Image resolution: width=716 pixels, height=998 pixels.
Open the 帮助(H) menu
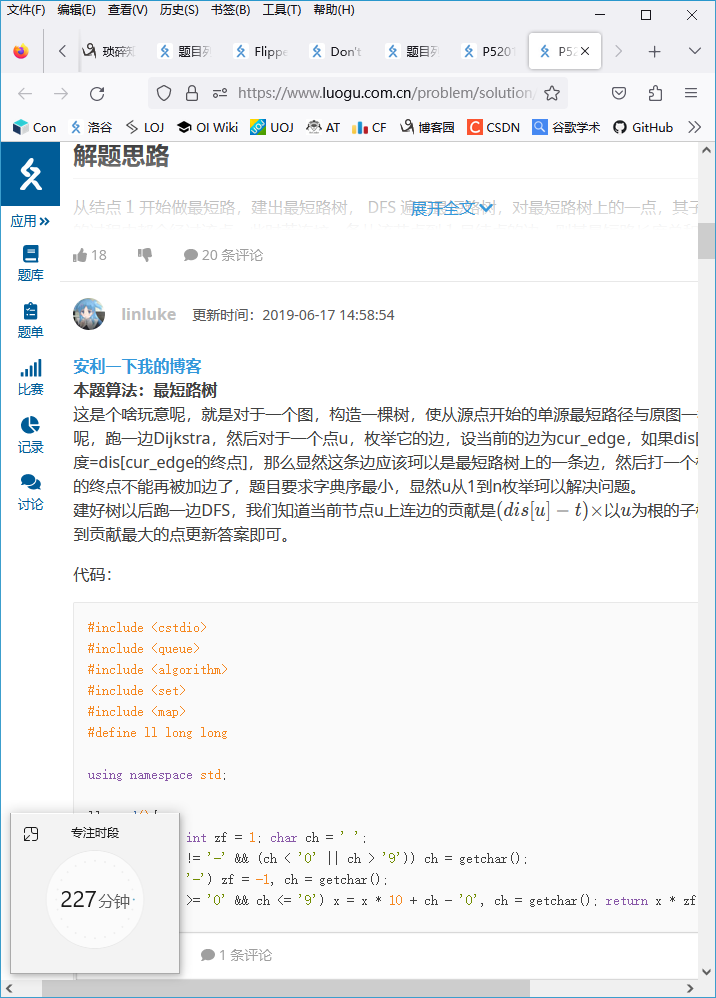click(x=333, y=10)
